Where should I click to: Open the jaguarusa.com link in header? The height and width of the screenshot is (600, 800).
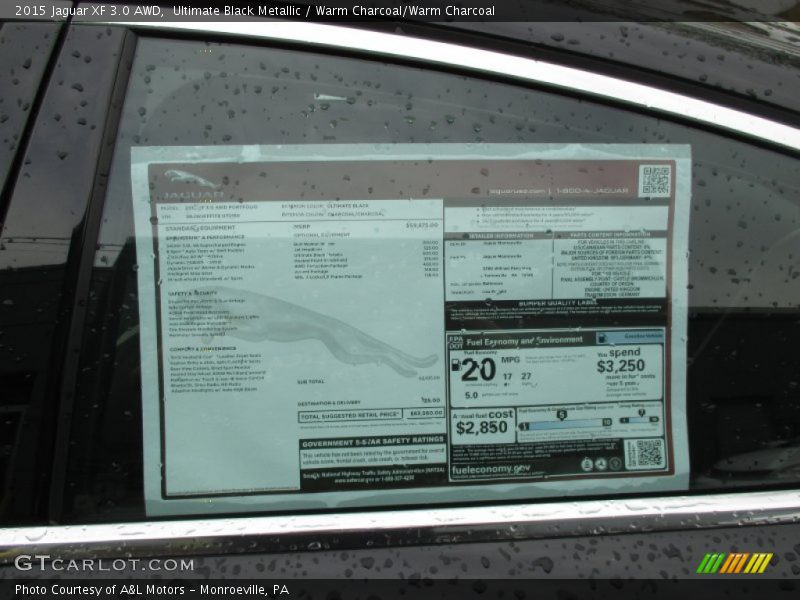(x=516, y=191)
